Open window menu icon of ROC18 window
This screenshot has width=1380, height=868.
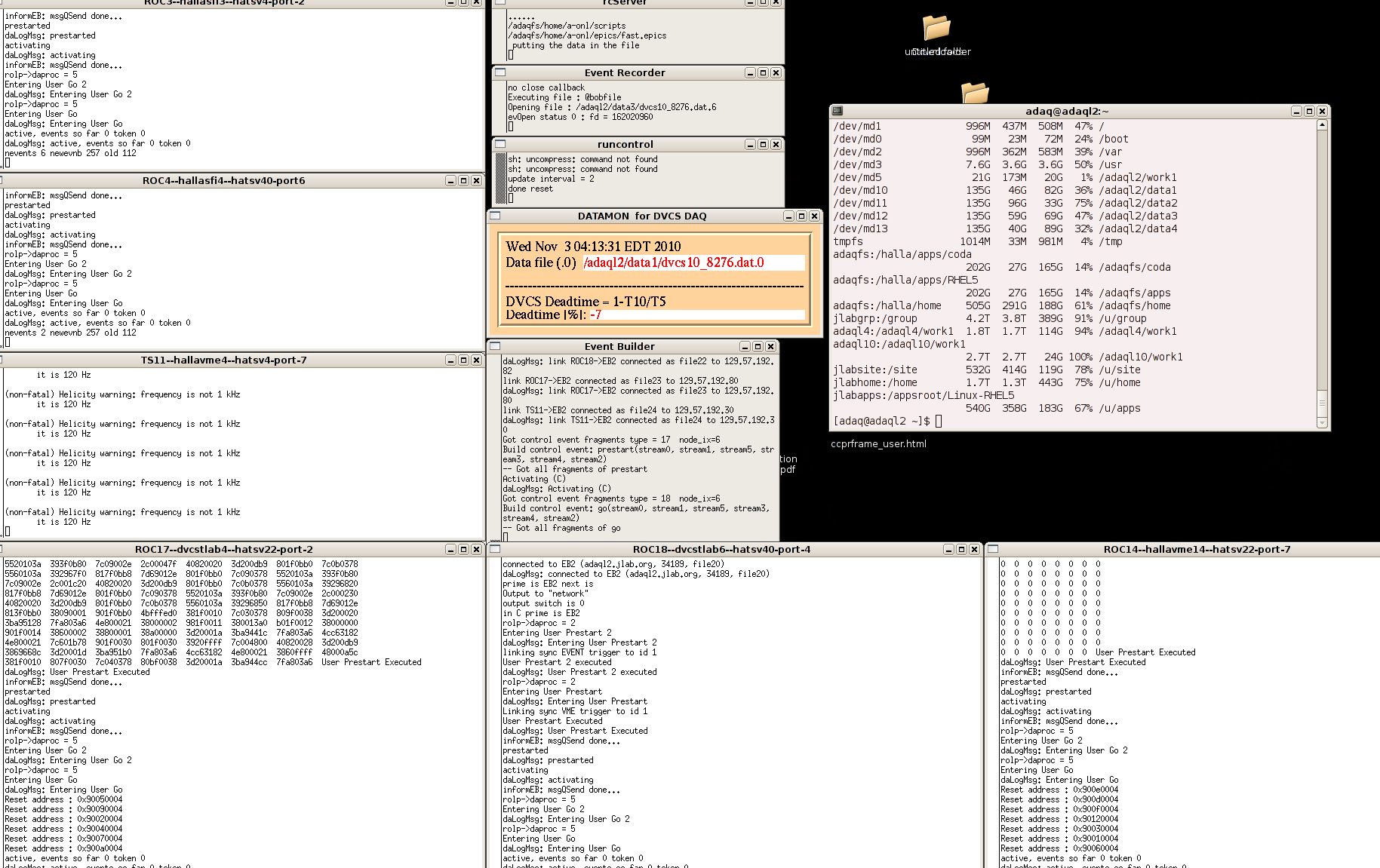495,549
